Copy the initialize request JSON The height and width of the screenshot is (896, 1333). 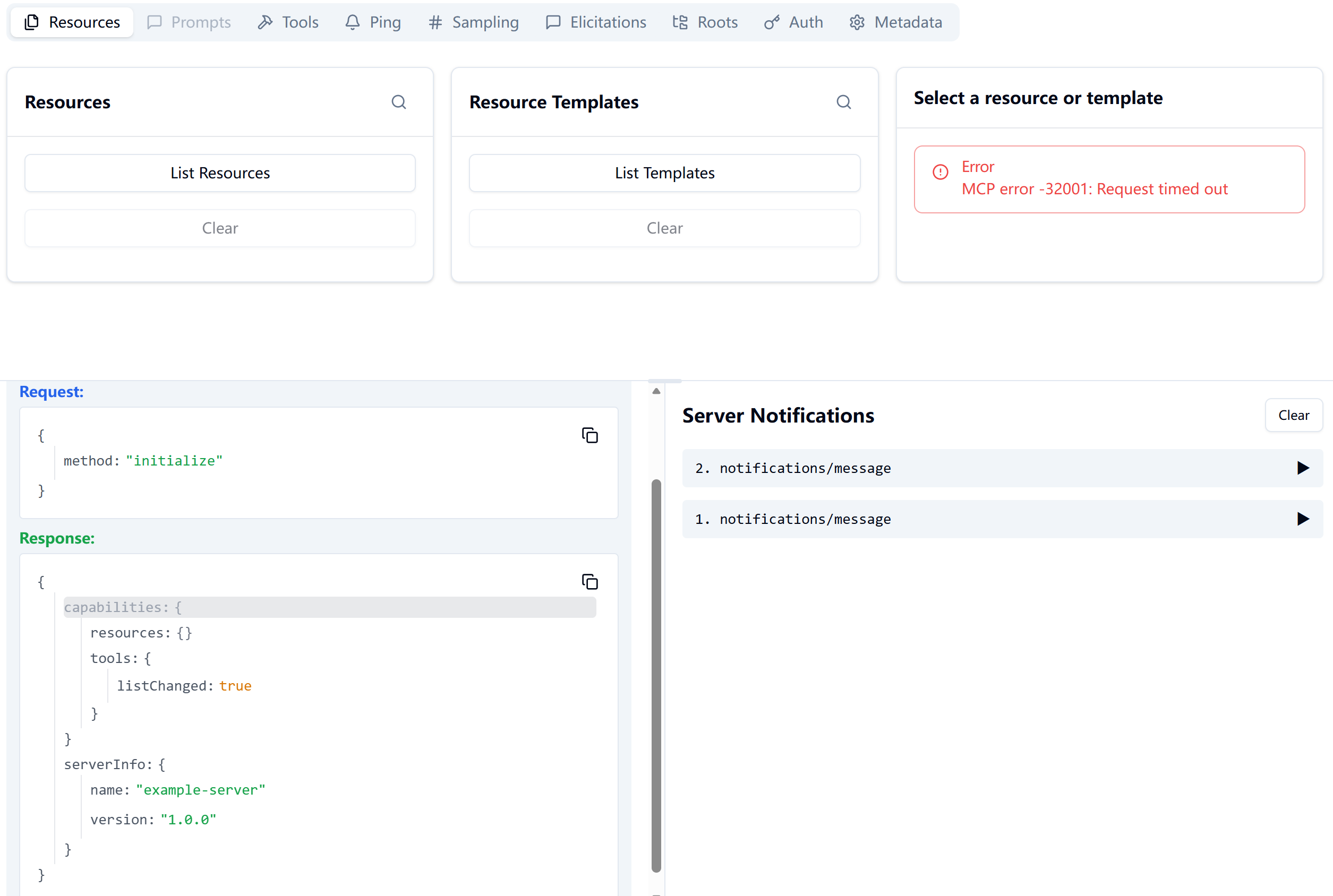click(x=589, y=435)
